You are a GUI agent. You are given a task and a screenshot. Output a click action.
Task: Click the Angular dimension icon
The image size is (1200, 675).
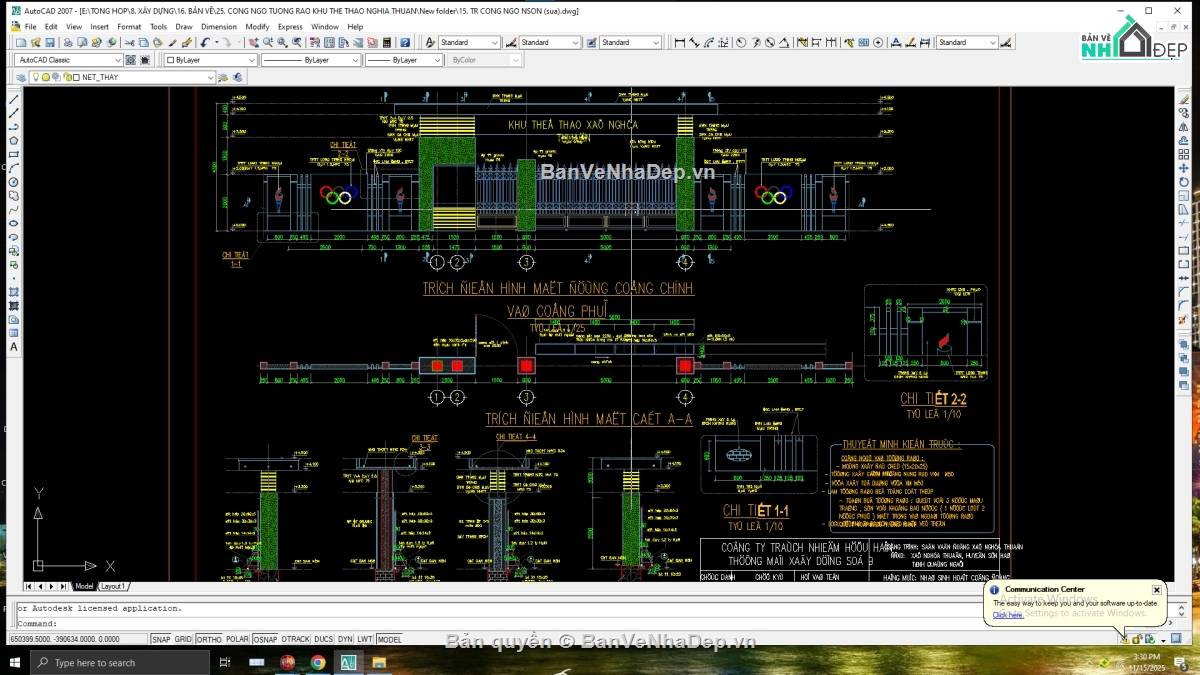pos(784,42)
